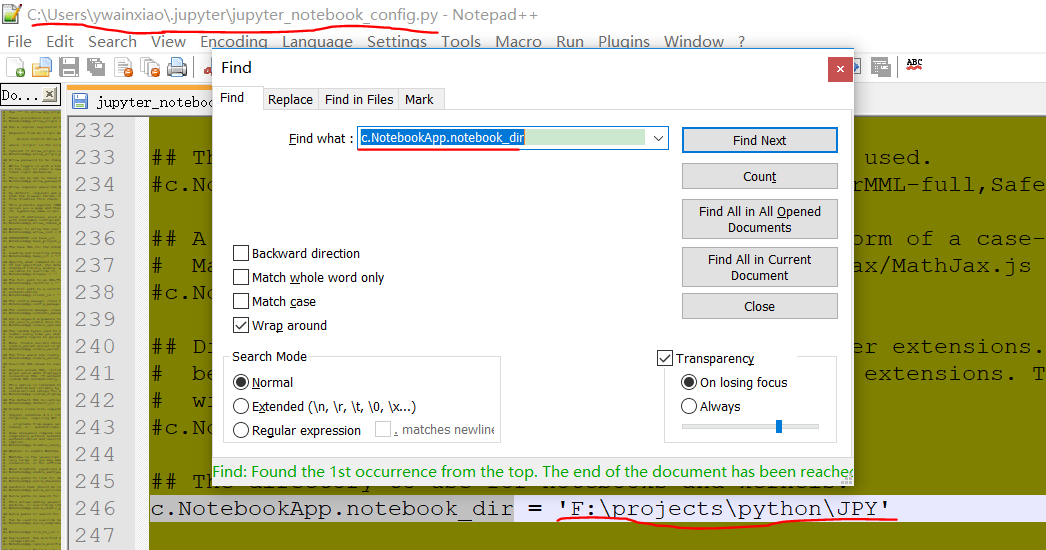Open the Window menu
Viewport: 1046px width, 550px height.
[x=694, y=41]
